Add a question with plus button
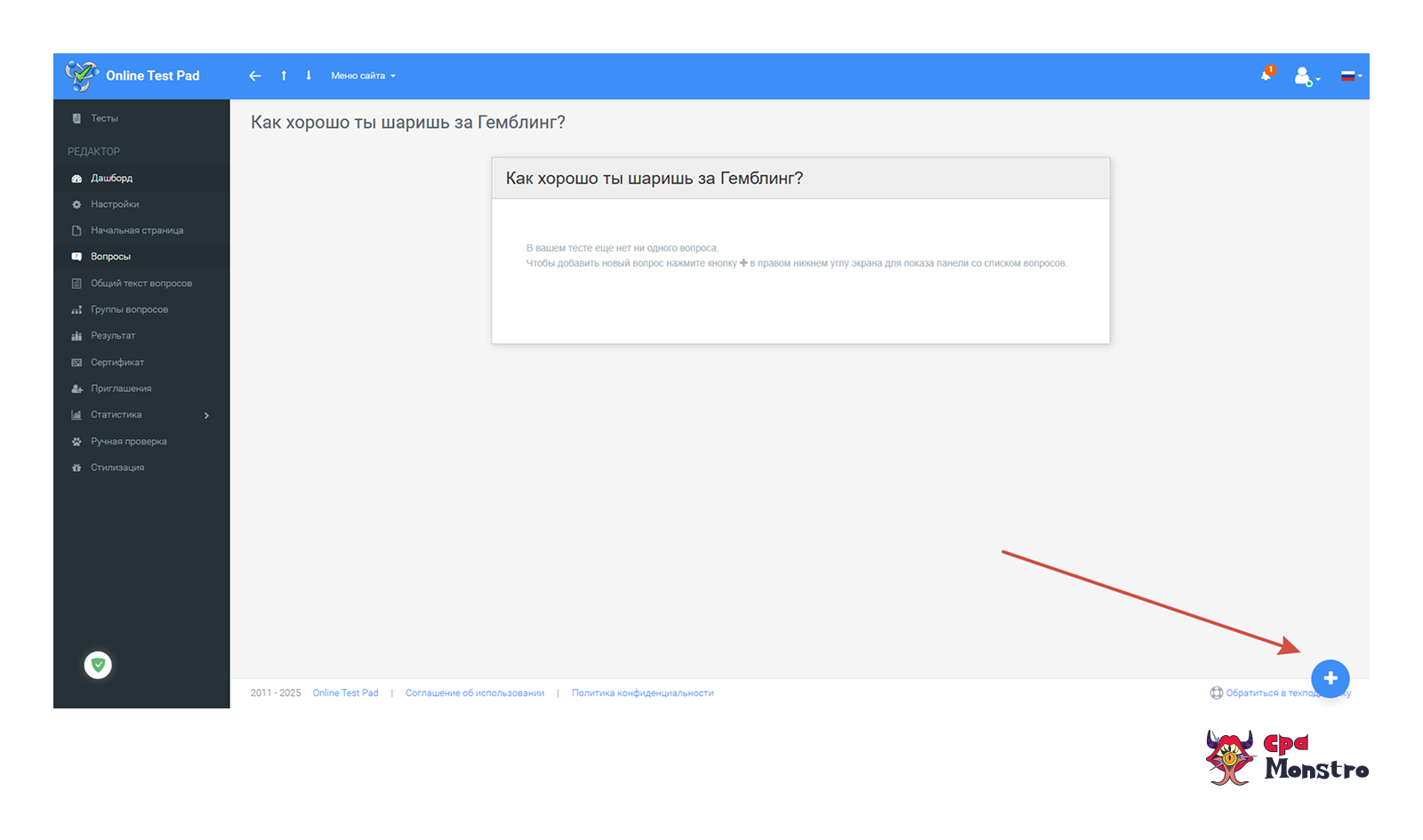This screenshot has width=1423, height=840. (1331, 678)
